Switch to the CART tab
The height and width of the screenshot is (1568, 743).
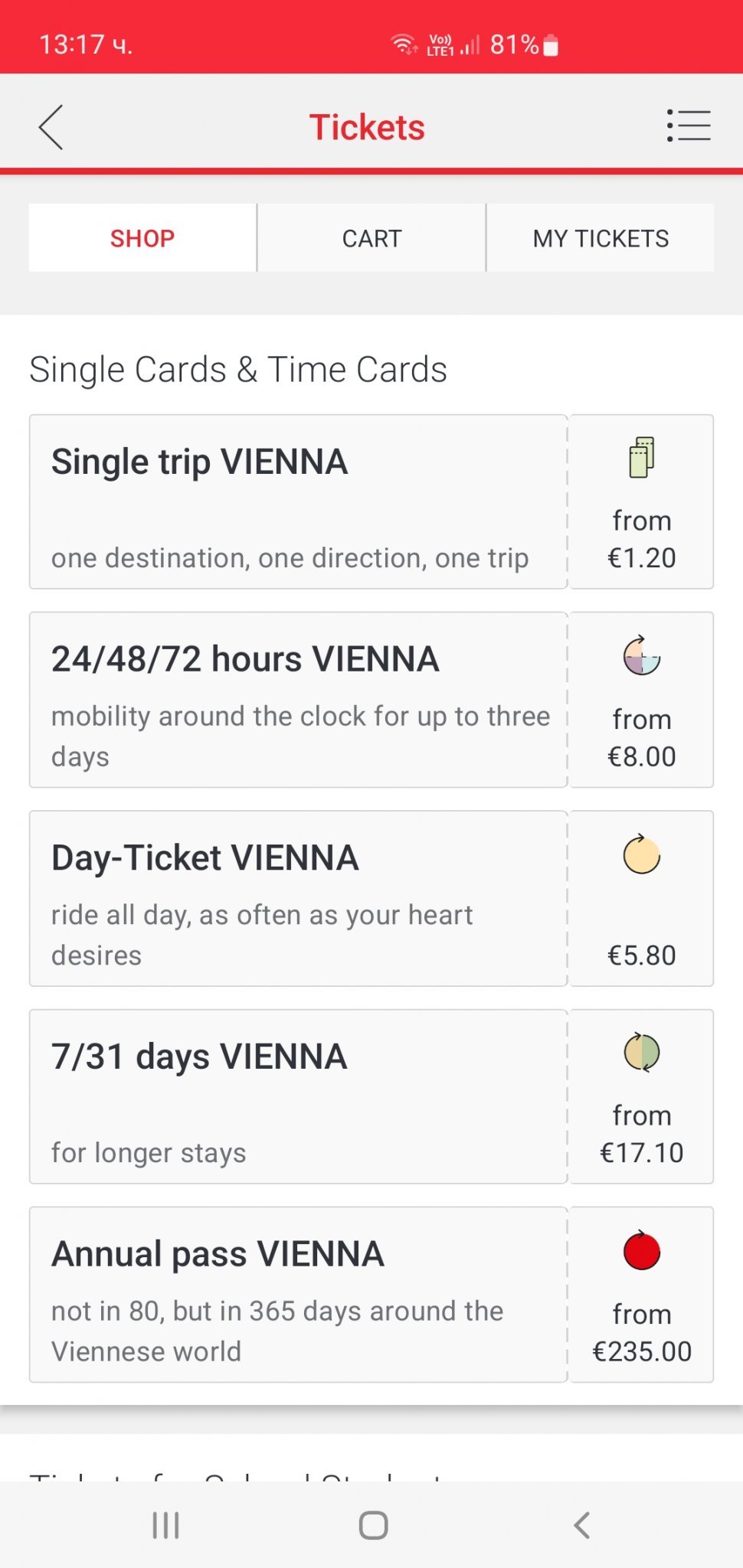click(x=371, y=238)
